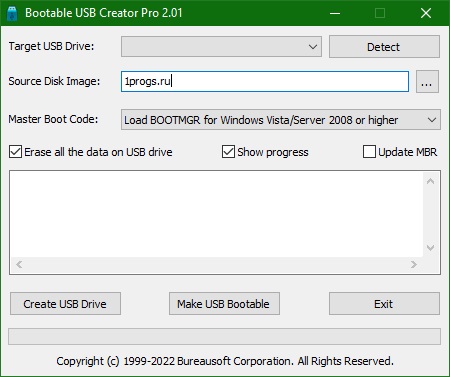Click the Exit button
Viewport: 450px width, 377px height.
(384, 304)
